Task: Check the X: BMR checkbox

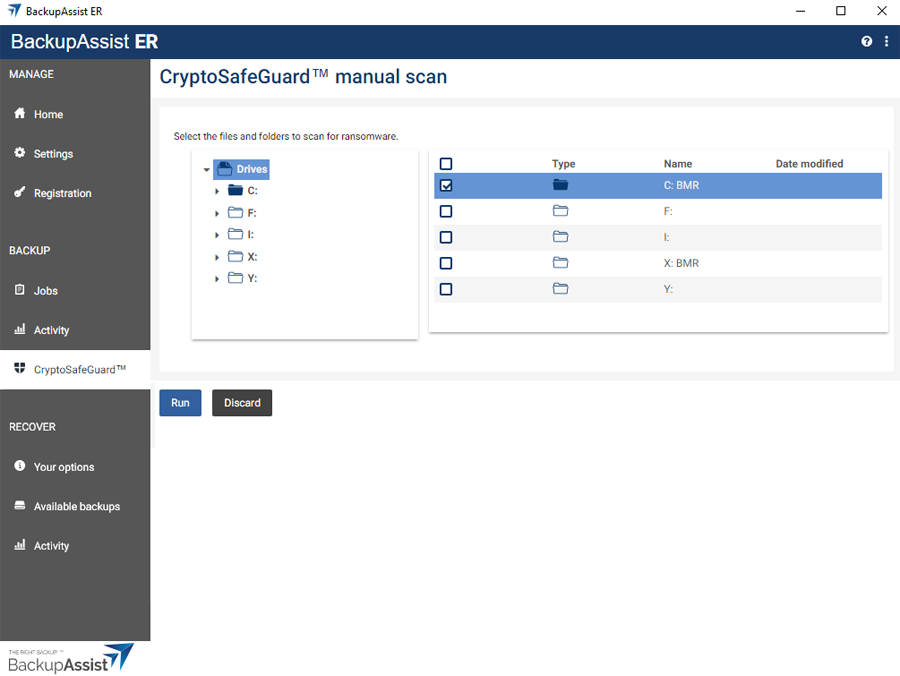Action: 446,263
